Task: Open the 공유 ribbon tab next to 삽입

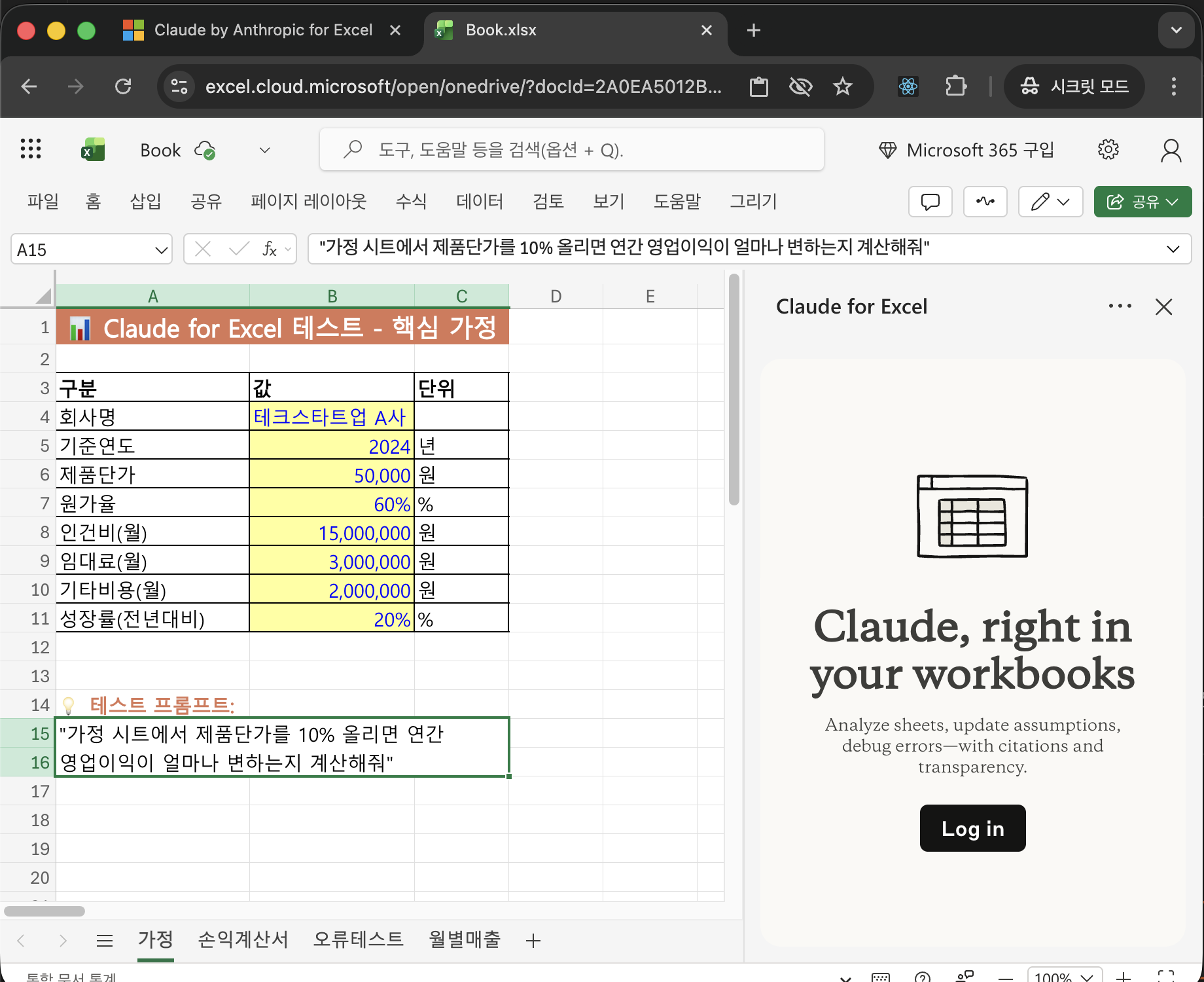Action: click(x=205, y=201)
